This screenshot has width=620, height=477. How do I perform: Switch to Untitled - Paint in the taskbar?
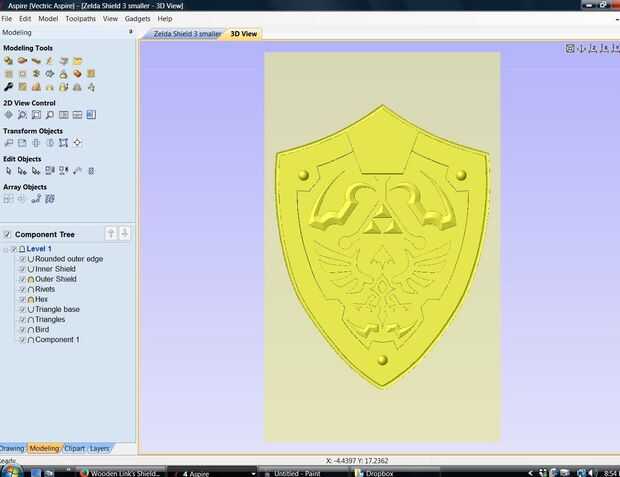[302, 473]
